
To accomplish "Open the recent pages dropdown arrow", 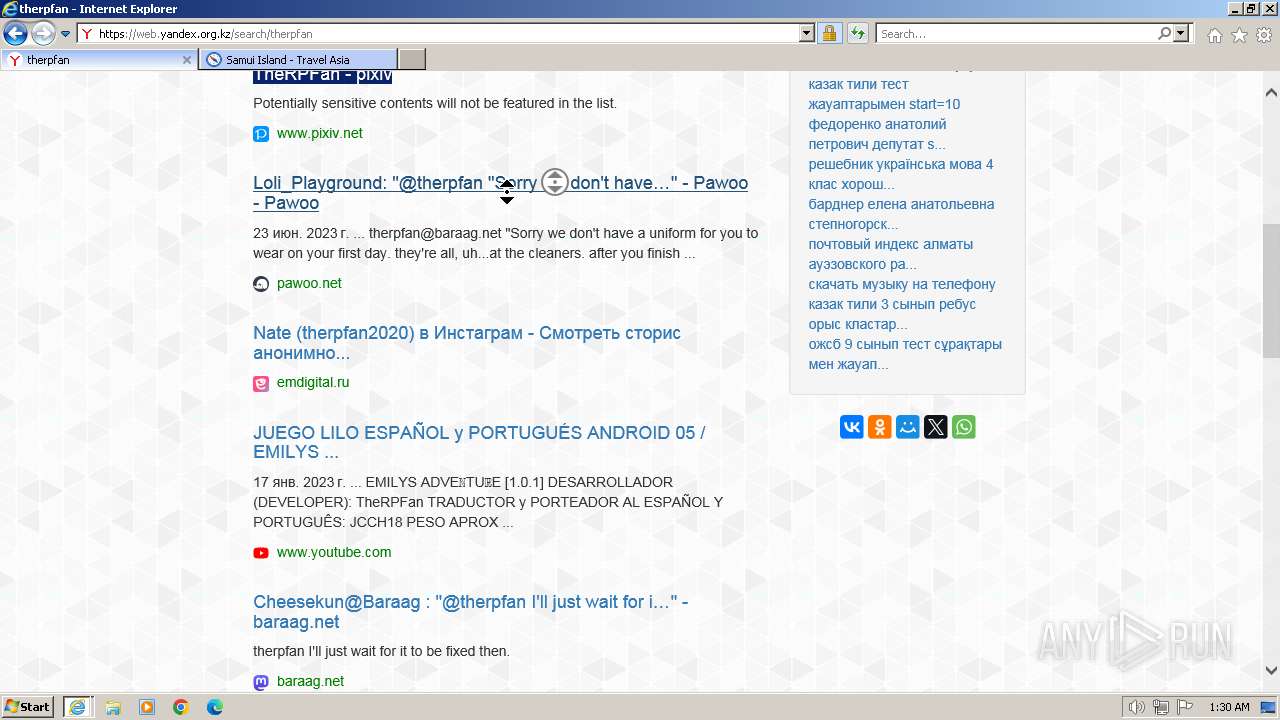I will coord(66,34).
